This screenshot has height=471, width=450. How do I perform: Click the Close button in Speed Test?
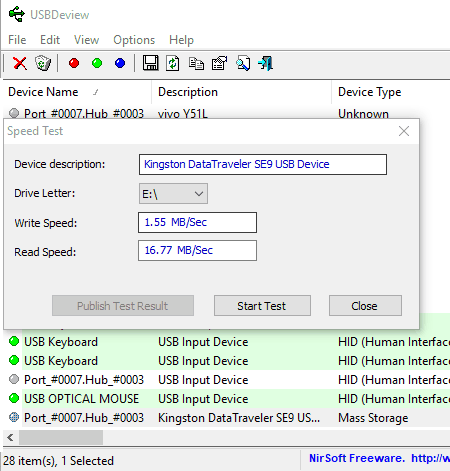[x=365, y=305]
